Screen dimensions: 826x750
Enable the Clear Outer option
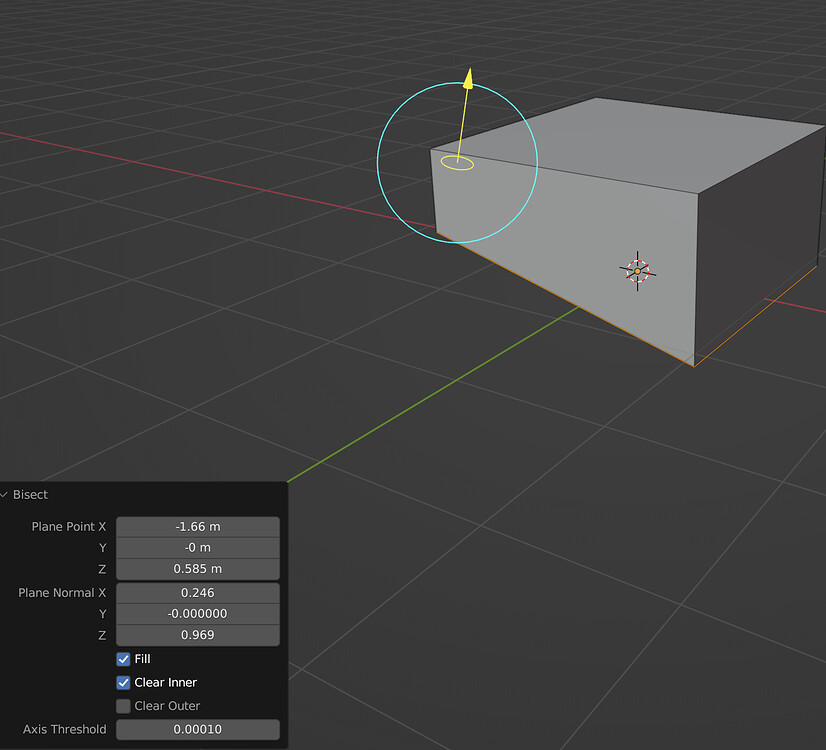click(124, 705)
